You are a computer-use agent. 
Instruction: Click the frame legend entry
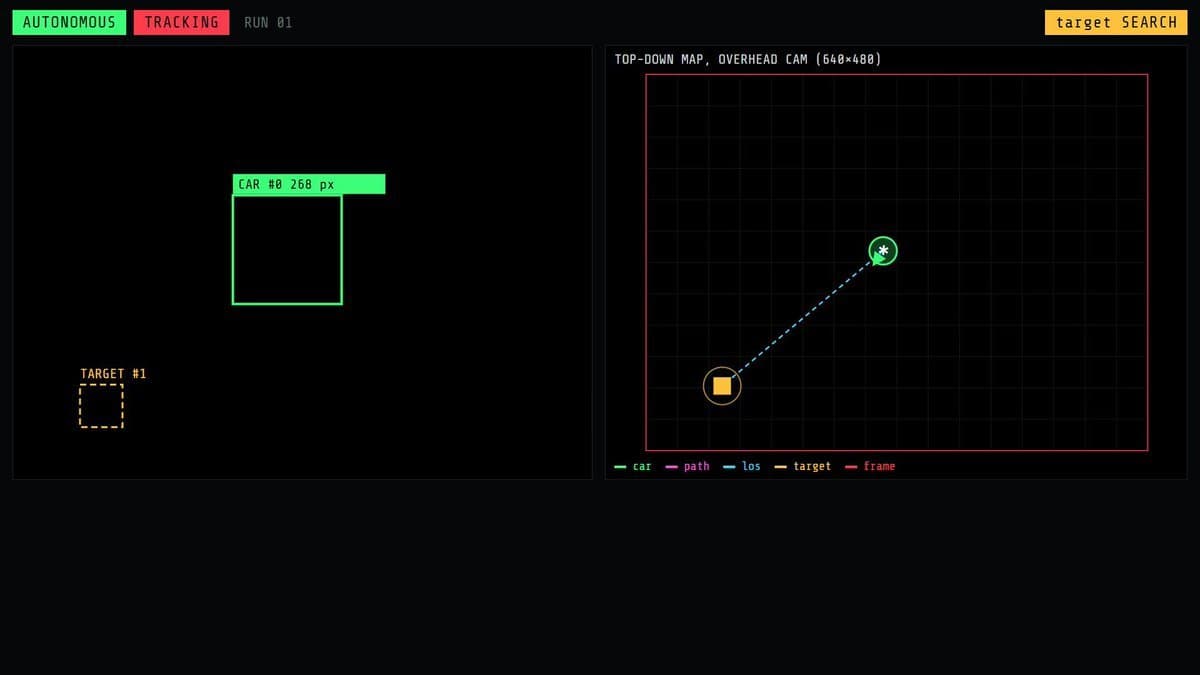[x=870, y=466]
